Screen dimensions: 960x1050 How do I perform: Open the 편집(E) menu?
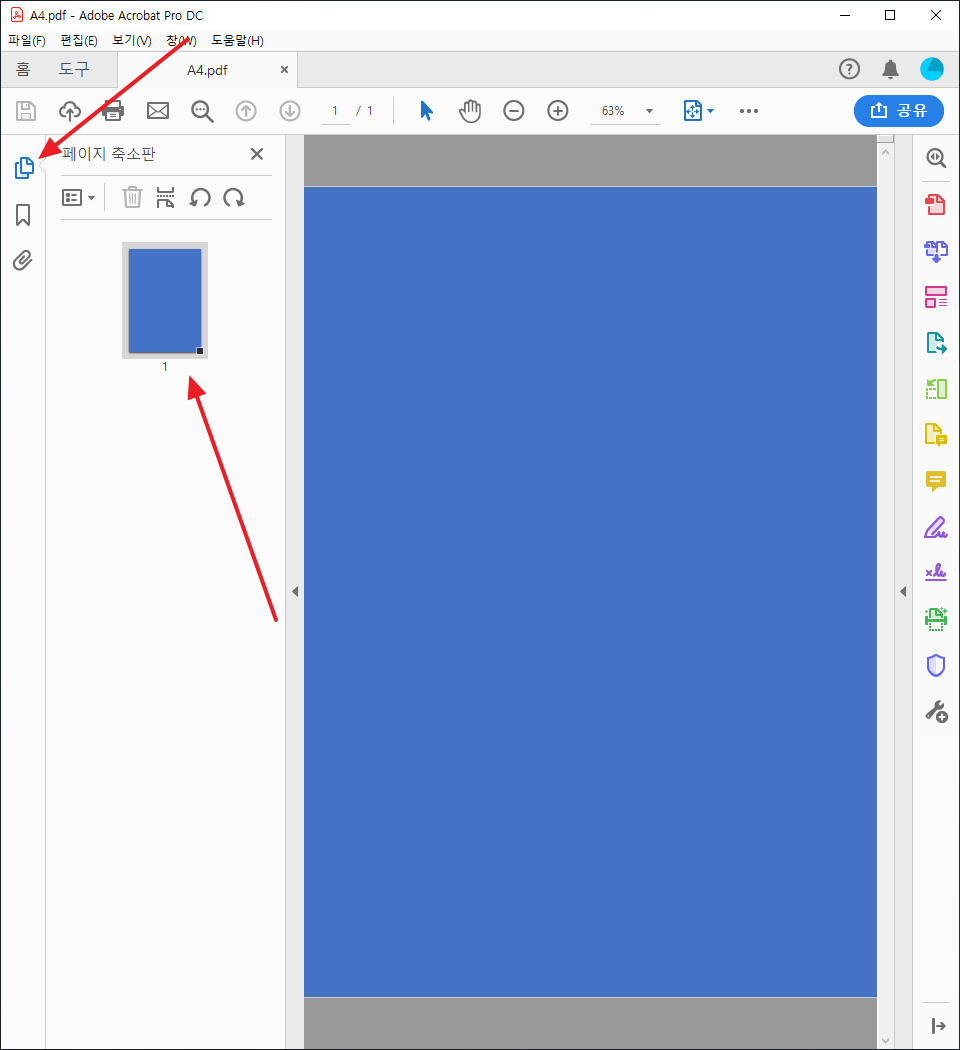(x=79, y=41)
